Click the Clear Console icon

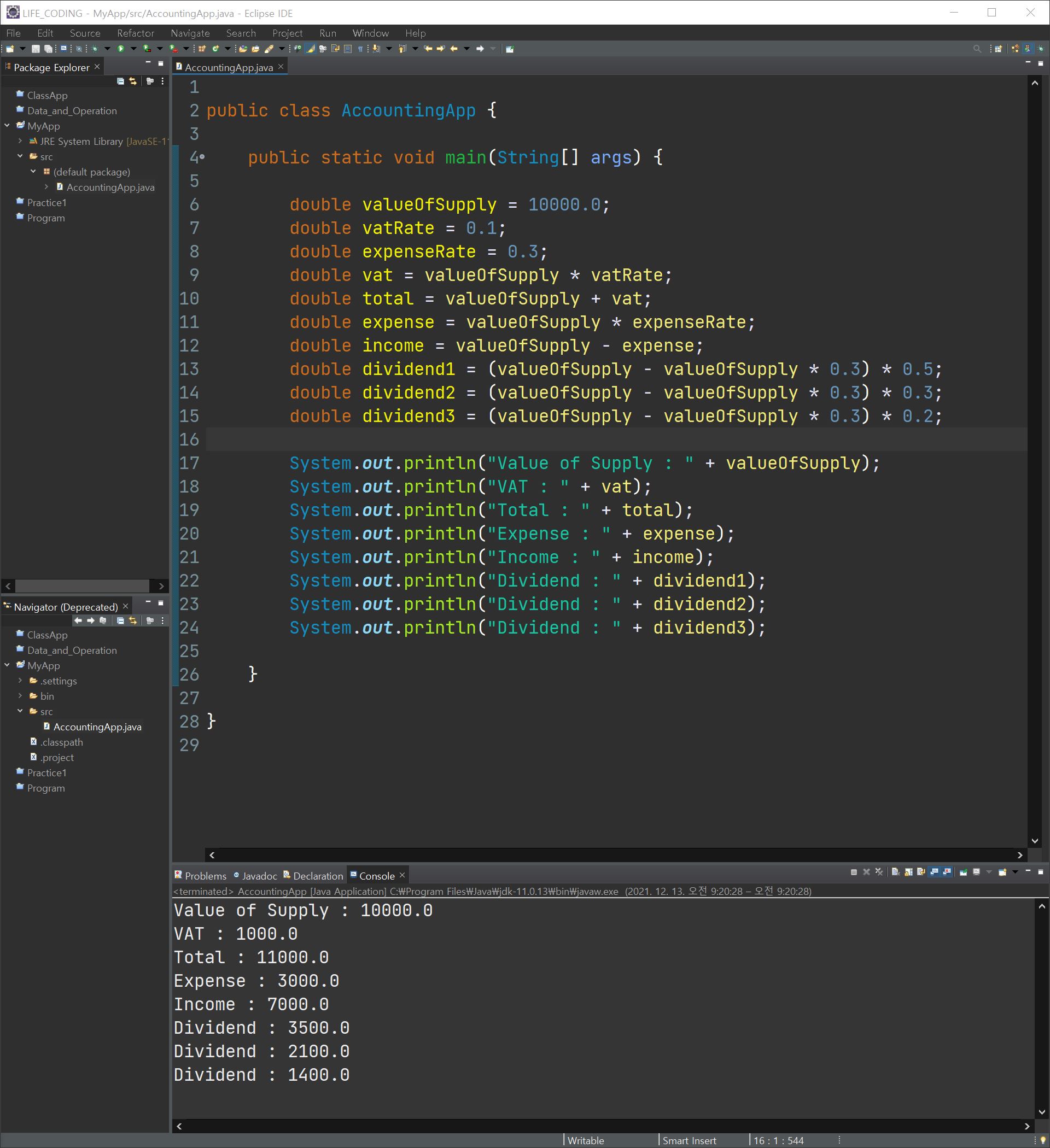coord(896,872)
